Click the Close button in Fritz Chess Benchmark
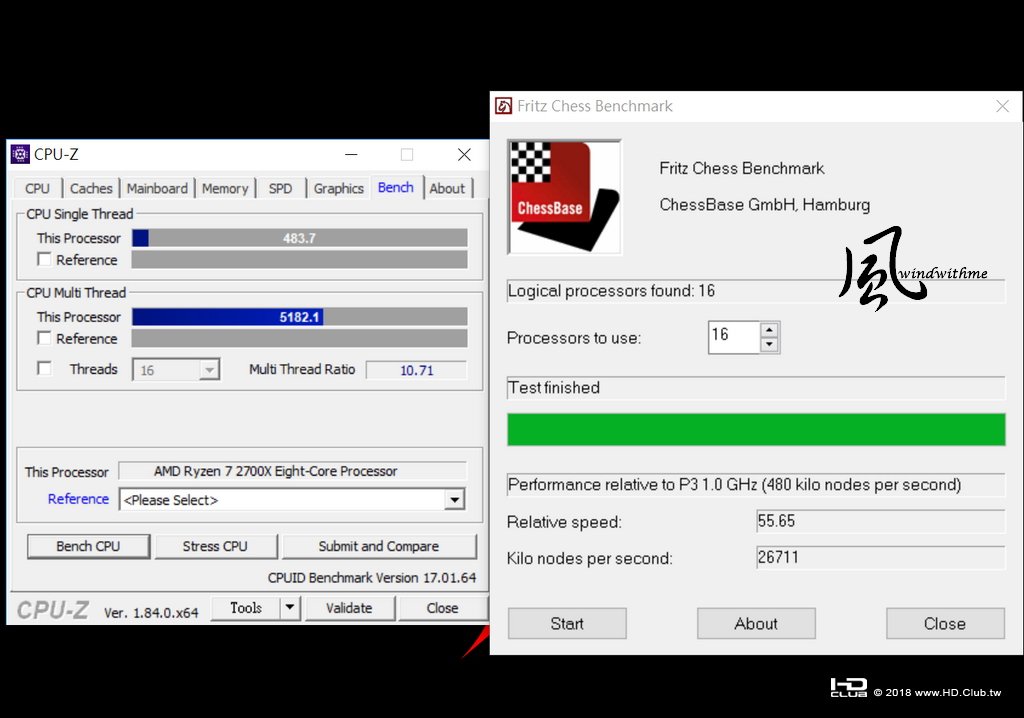Screen dimensions: 1024x718 (x=945, y=623)
